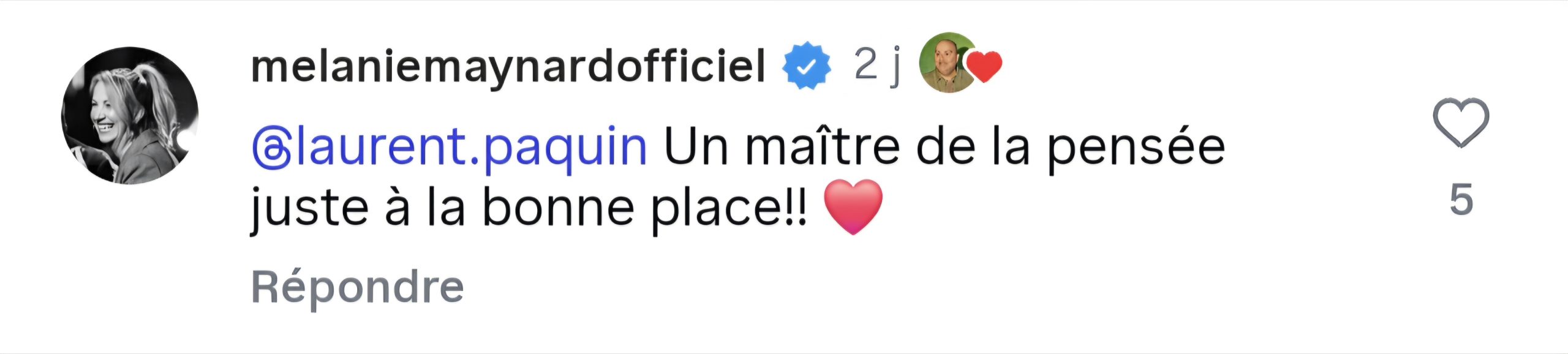The width and height of the screenshot is (1568, 354).
Task: Open the melaniemaynardofficiel username profile link
Action: 508,66
